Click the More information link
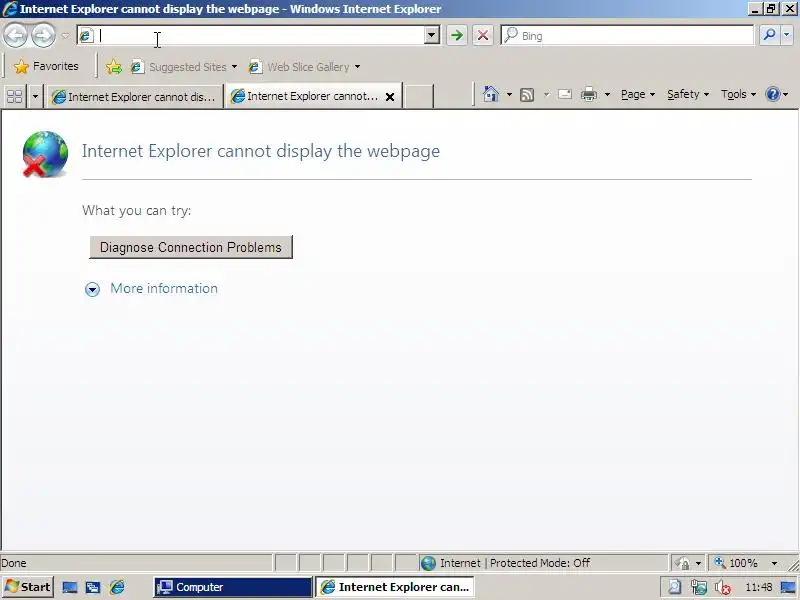This screenshot has height=600, width=800. [x=164, y=288]
